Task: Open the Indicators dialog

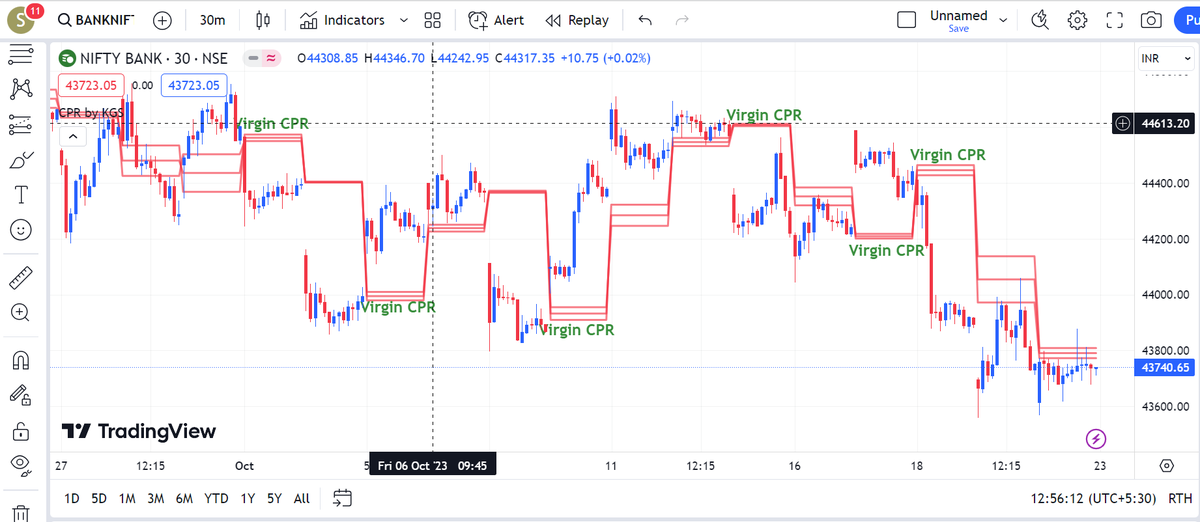Action: [x=342, y=20]
